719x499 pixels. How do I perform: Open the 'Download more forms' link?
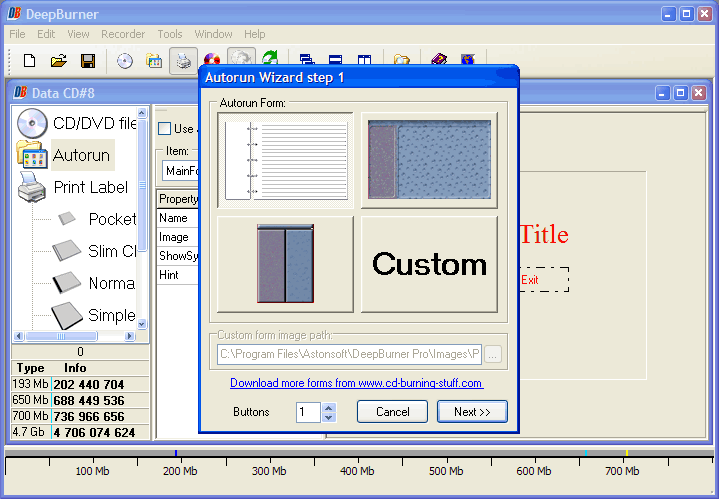[x=356, y=383]
